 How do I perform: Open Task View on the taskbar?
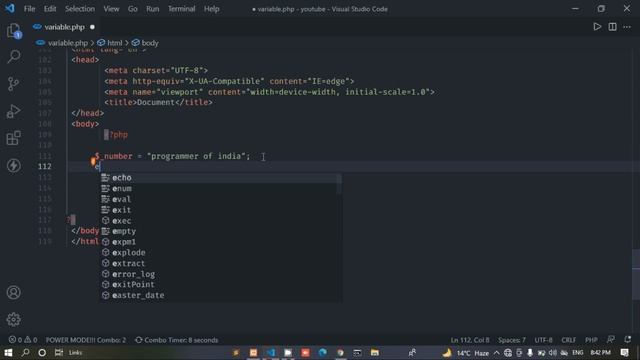(59, 353)
